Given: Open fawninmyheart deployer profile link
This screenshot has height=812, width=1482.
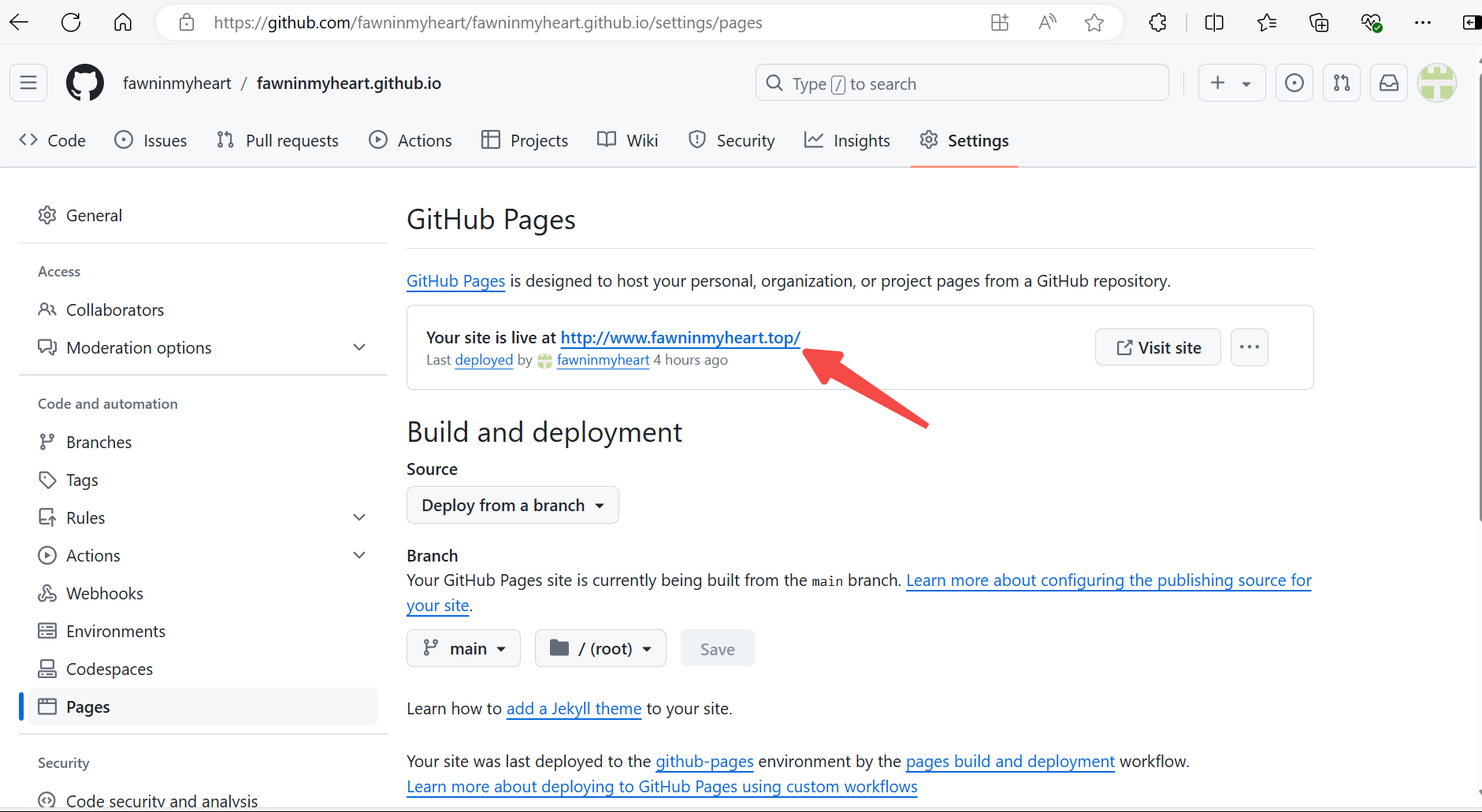Looking at the screenshot, I should [x=603, y=360].
